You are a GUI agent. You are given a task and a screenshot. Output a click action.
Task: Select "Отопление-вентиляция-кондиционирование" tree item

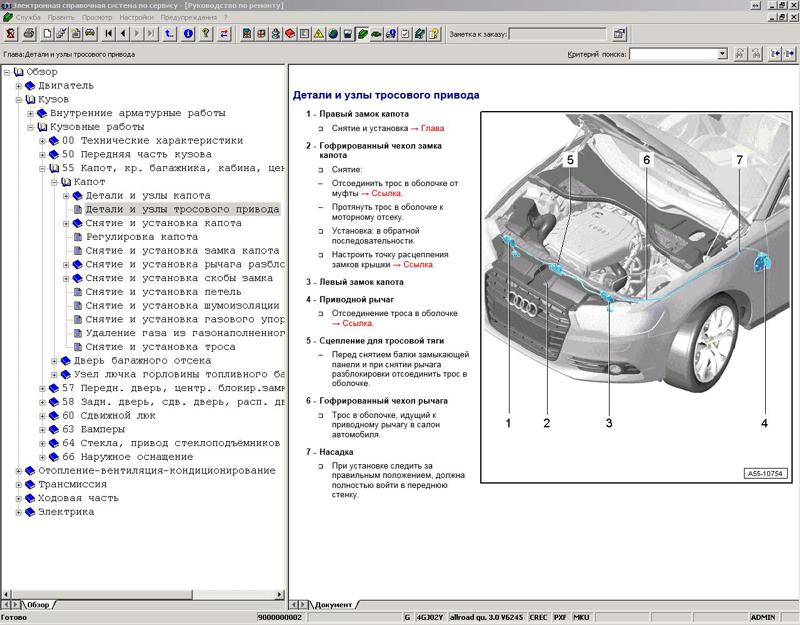coord(157,471)
